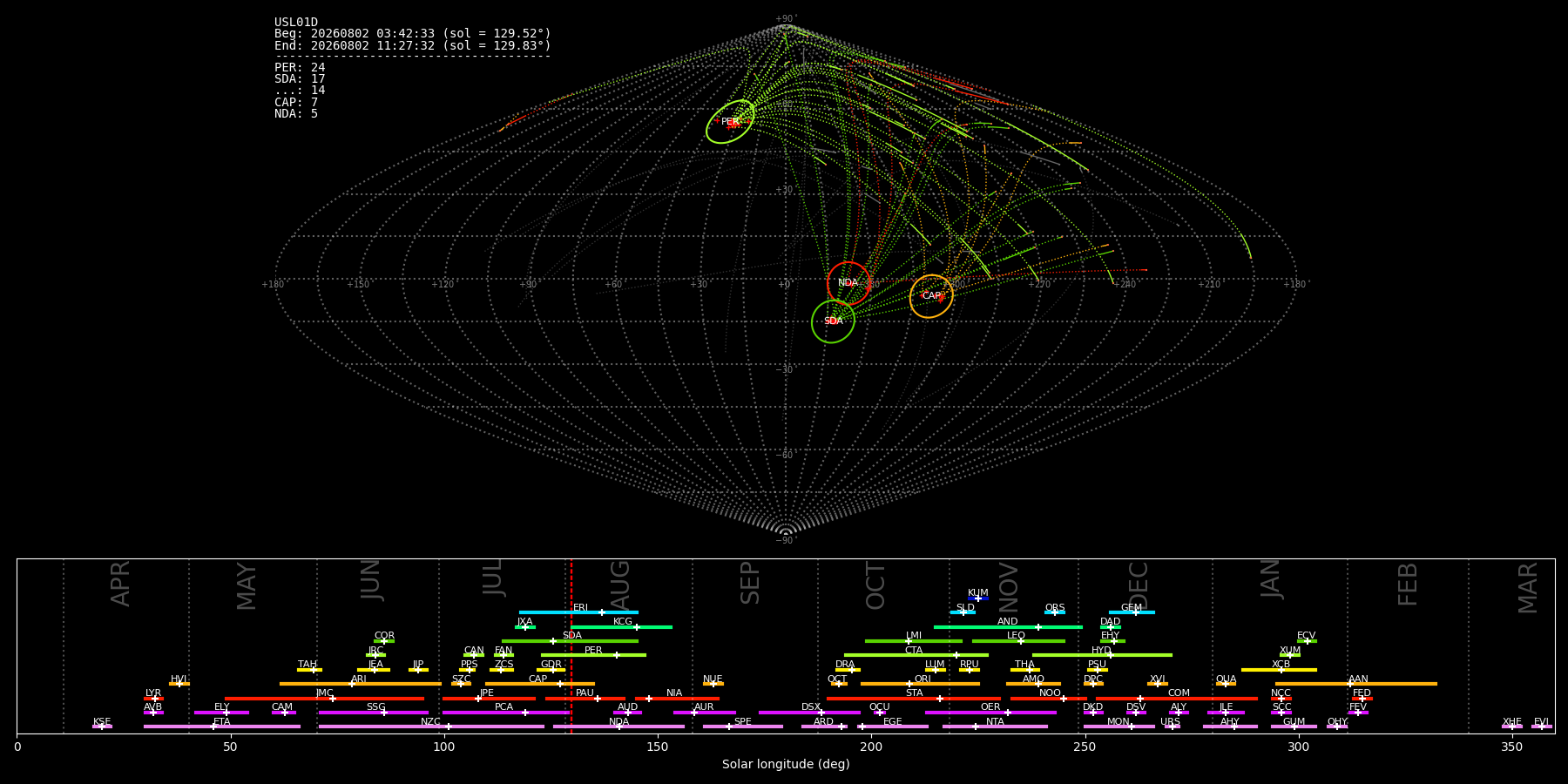
Task: Click the KUM blue shower marker
Action: (x=978, y=598)
